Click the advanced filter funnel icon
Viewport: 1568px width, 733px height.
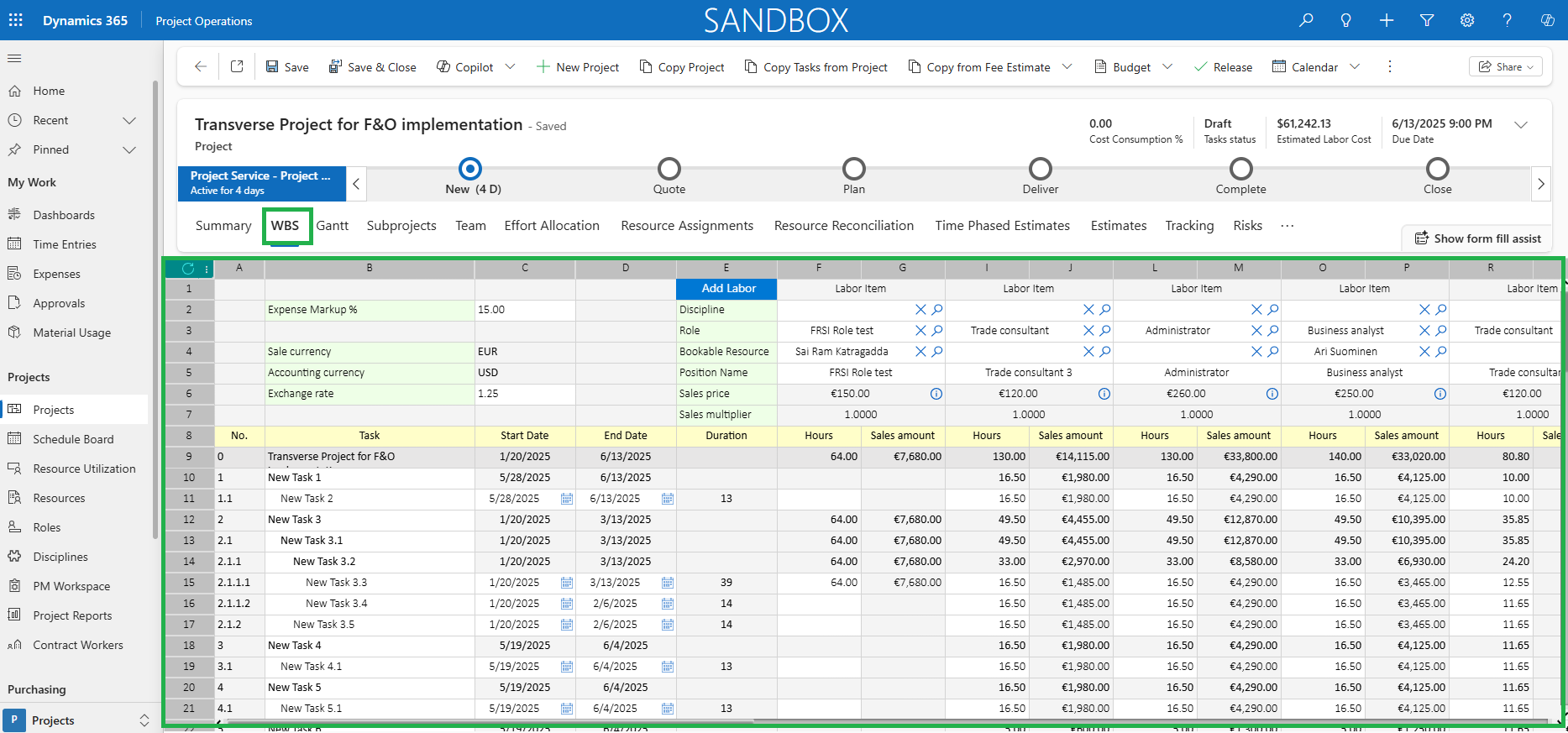pos(1427,20)
